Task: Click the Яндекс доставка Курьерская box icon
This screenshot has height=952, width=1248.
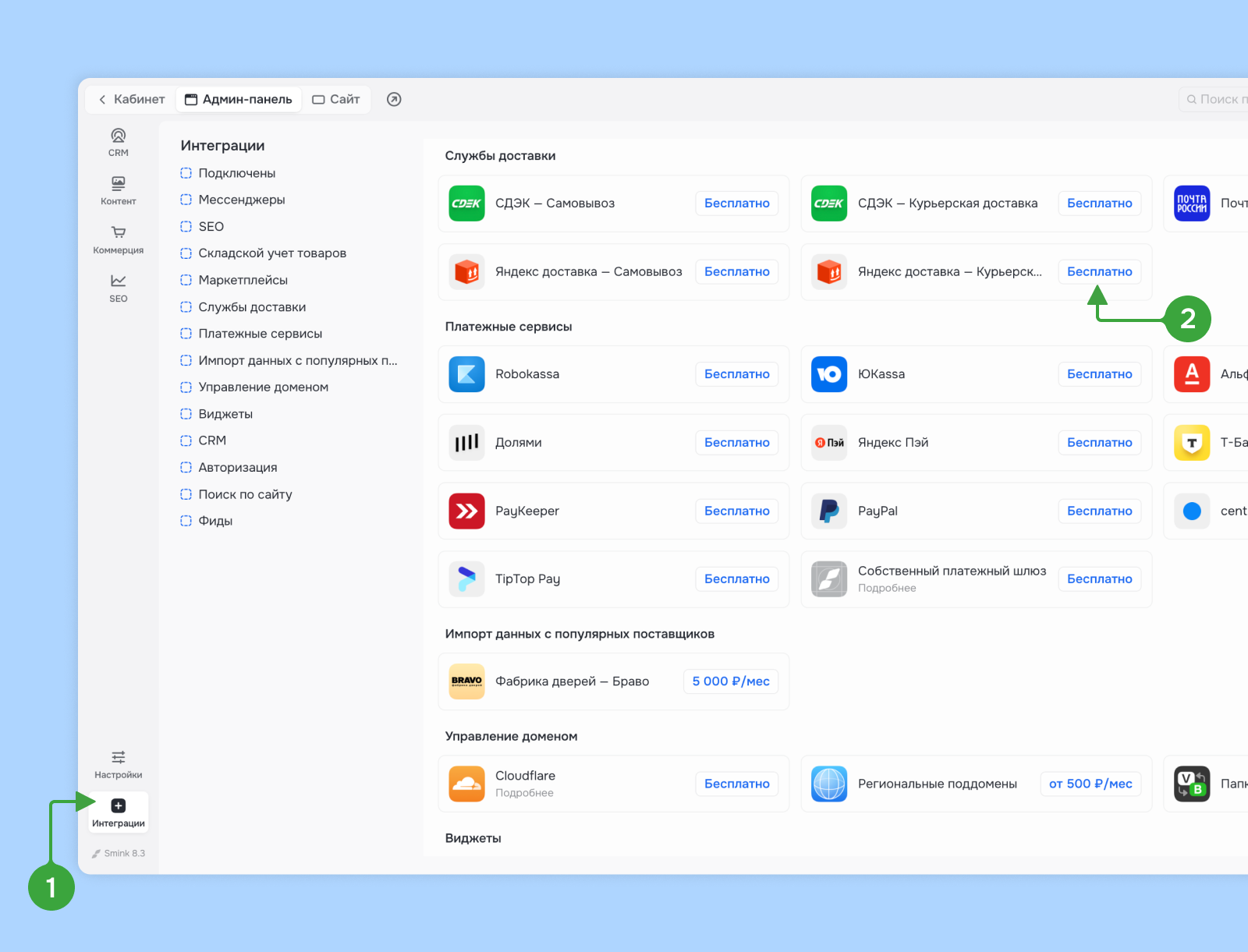Action: tap(829, 272)
